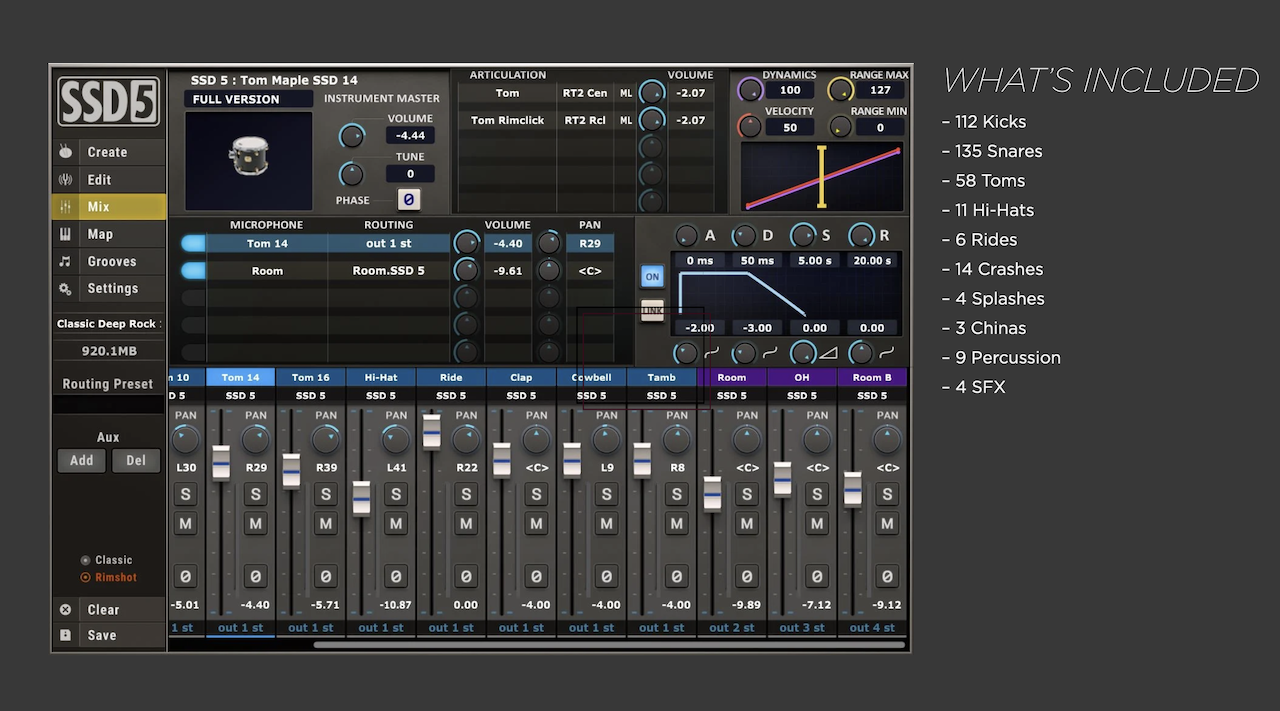Click the Dynamics knob

750,90
